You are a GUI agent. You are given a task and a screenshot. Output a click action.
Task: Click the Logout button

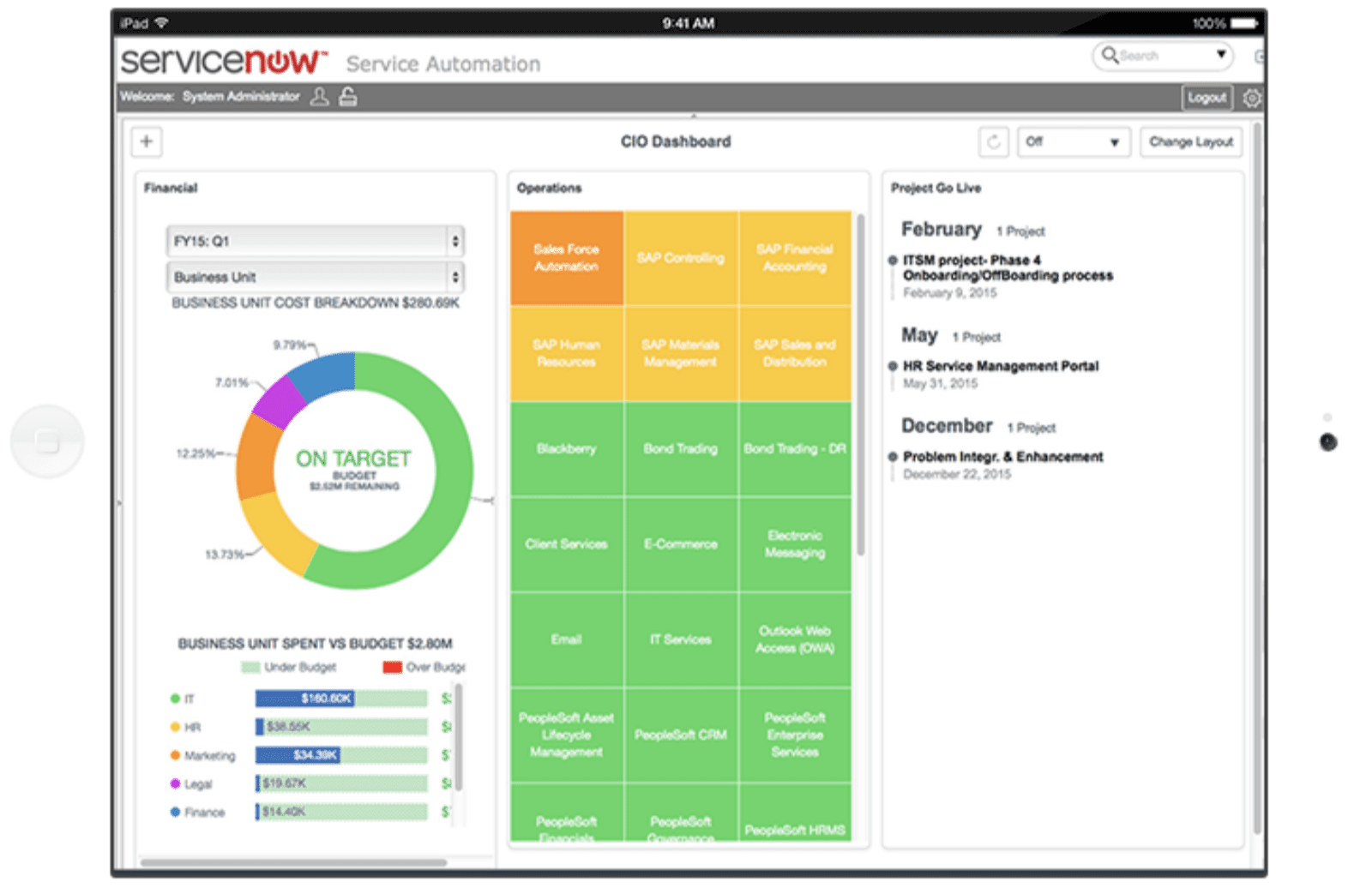click(x=1206, y=98)
